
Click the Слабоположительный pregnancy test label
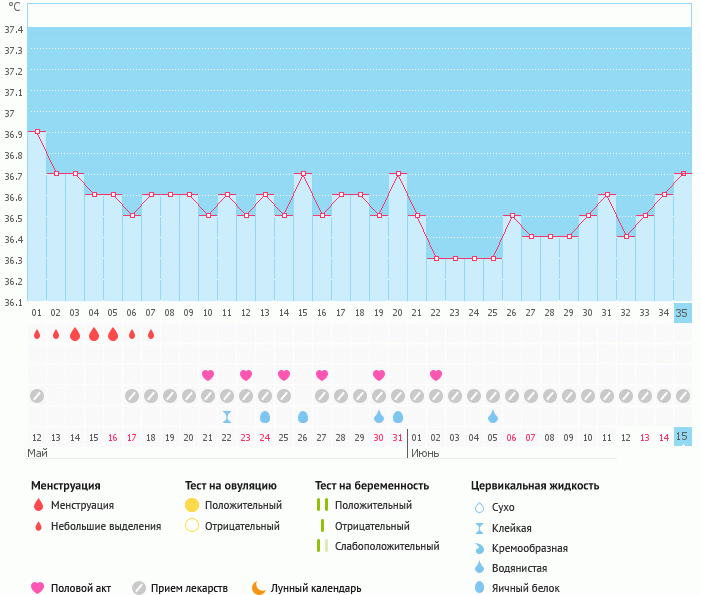click(387, 546)
